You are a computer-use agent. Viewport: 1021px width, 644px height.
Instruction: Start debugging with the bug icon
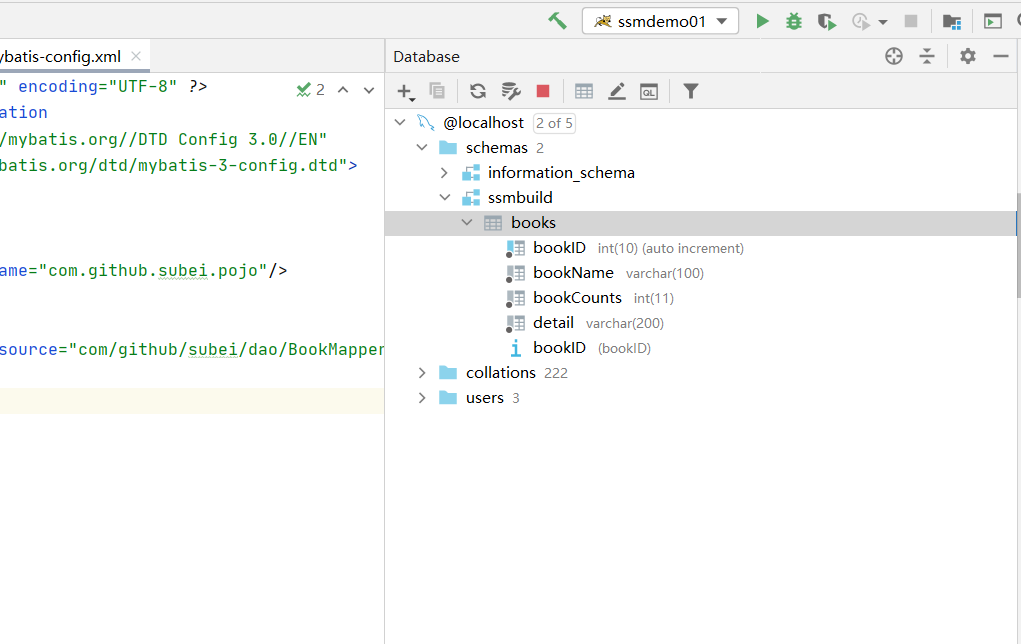[x=794, y=21]
